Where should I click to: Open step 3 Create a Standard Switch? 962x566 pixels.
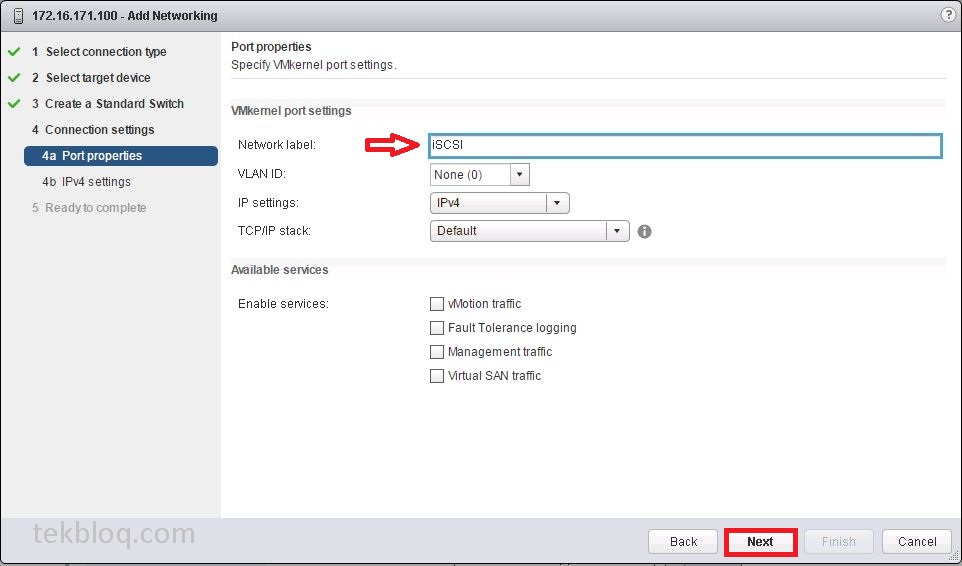pos(108,104)
